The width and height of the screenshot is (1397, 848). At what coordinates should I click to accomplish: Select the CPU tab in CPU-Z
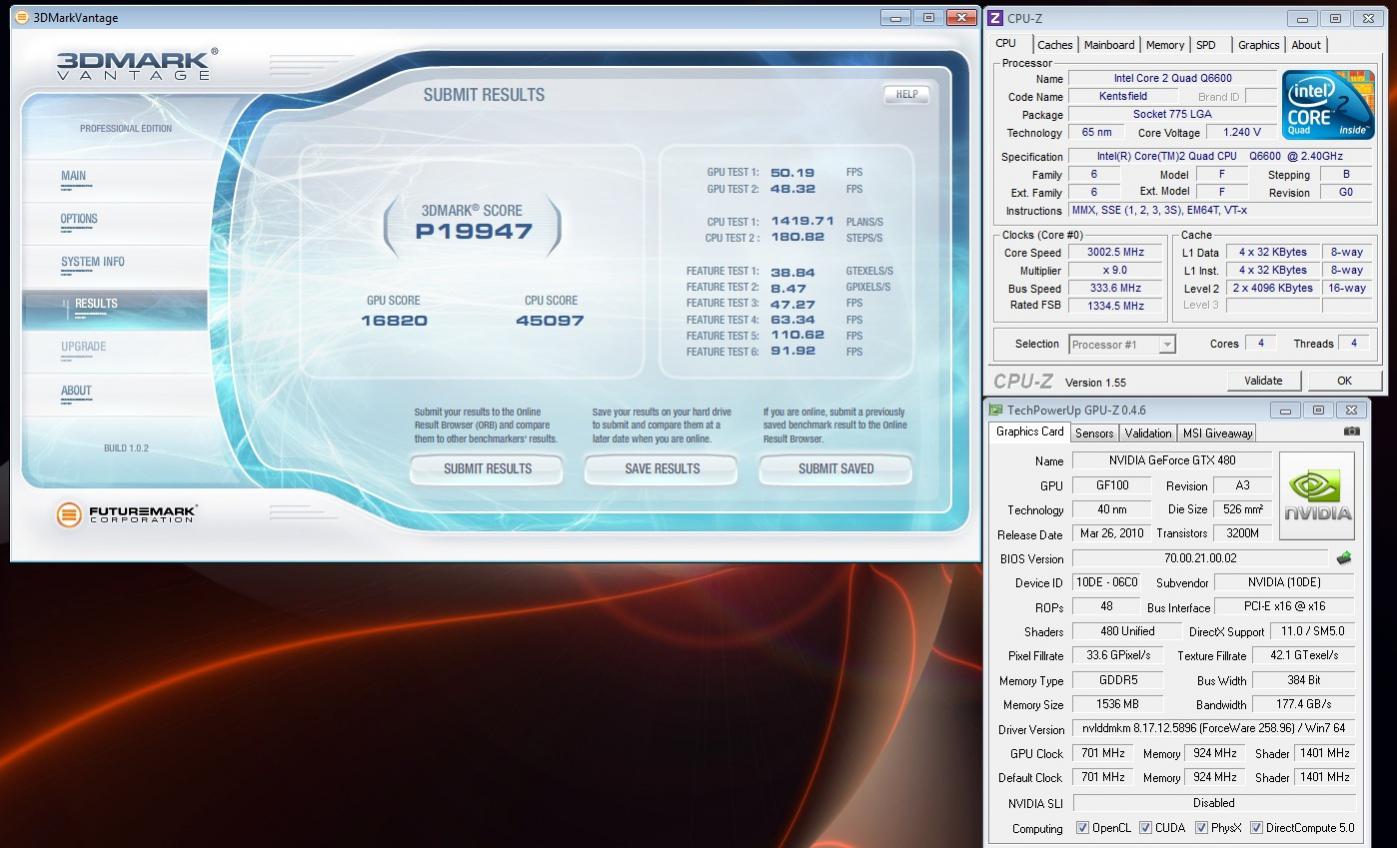coord(1006,44)
